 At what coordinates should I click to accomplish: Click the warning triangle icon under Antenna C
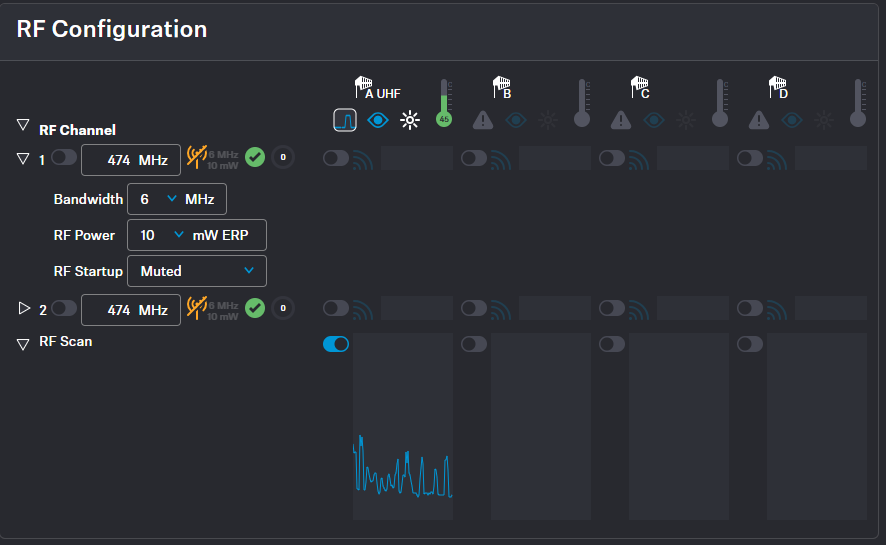coord(621,121)
